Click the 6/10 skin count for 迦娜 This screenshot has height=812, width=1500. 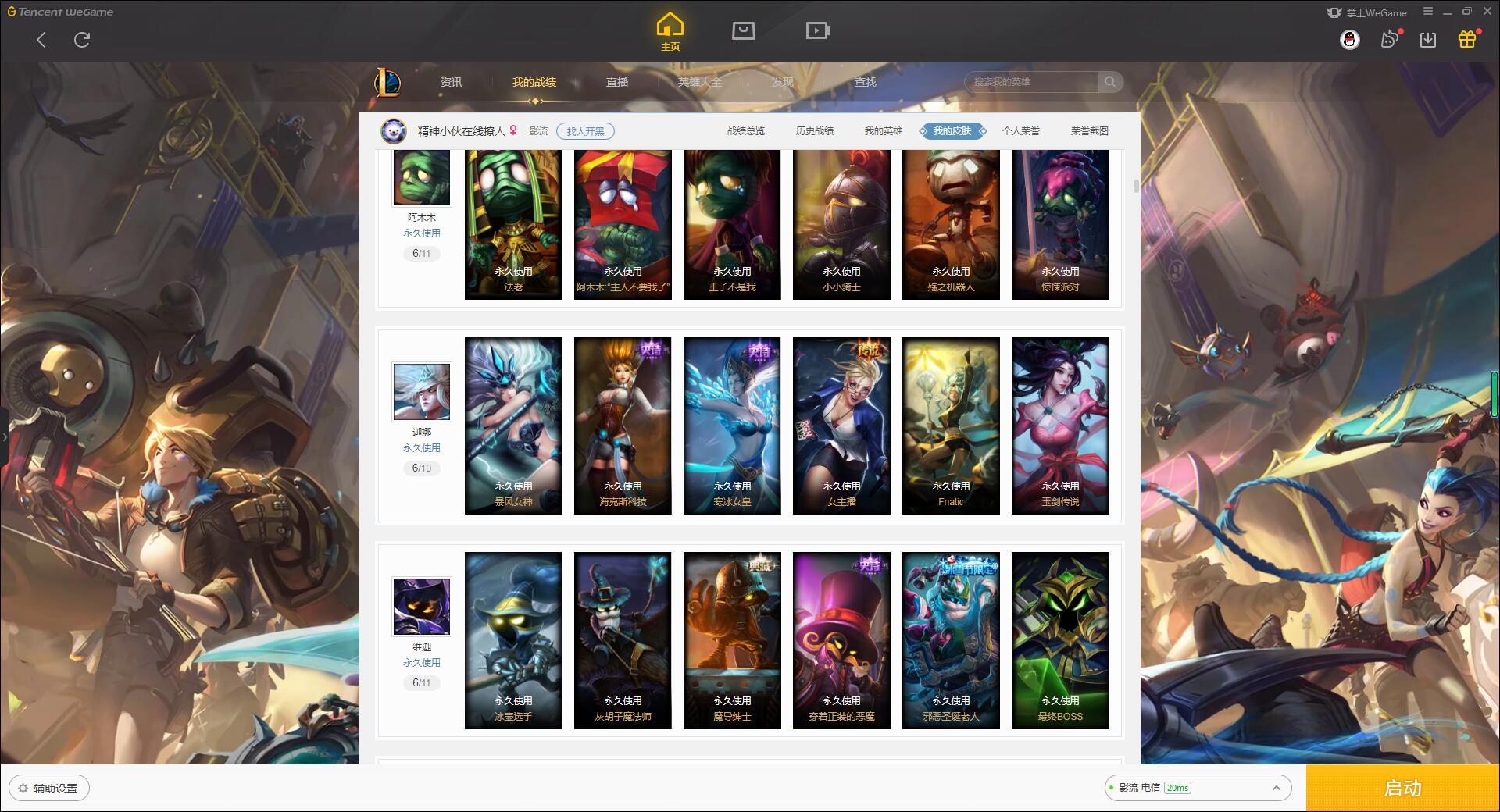coord(422,468)
